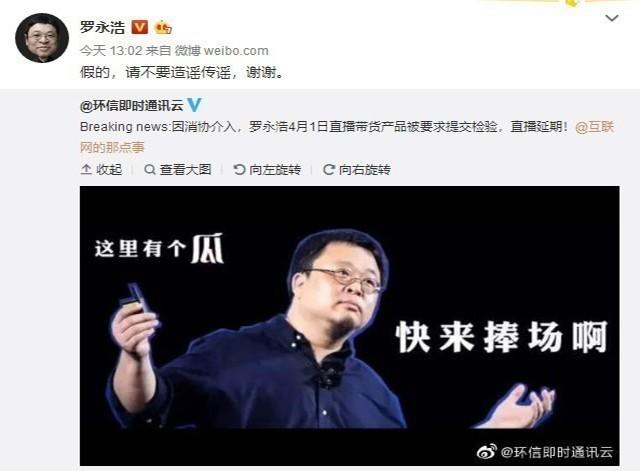Screen dimensions: 640x471
Task: Expand the post options chevron
Action: tap(611, 18)
